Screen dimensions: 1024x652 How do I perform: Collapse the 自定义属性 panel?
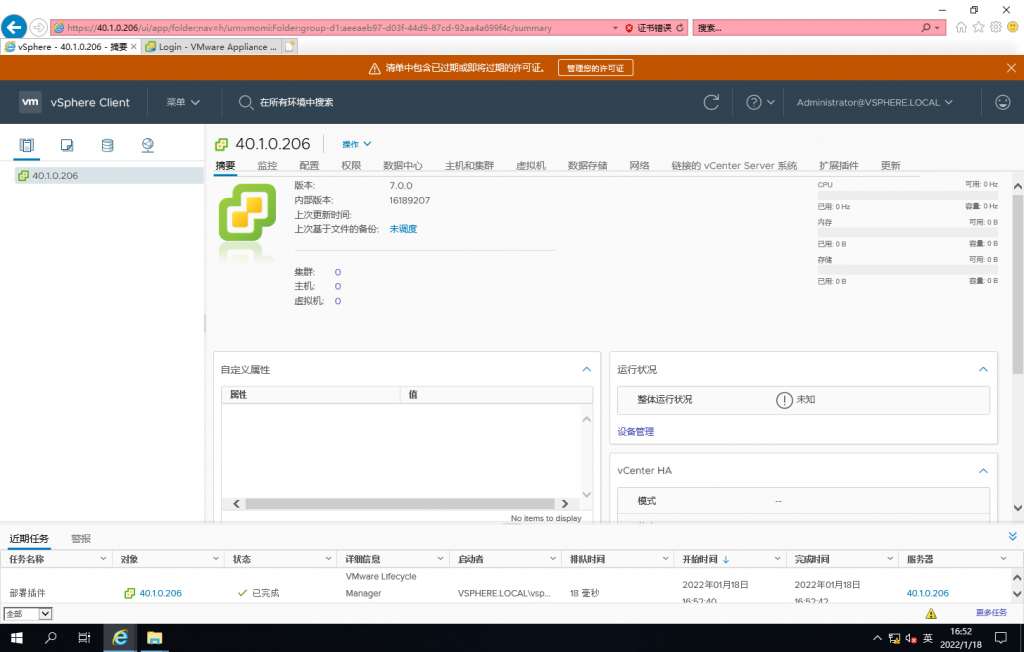(x=586, y=370)
